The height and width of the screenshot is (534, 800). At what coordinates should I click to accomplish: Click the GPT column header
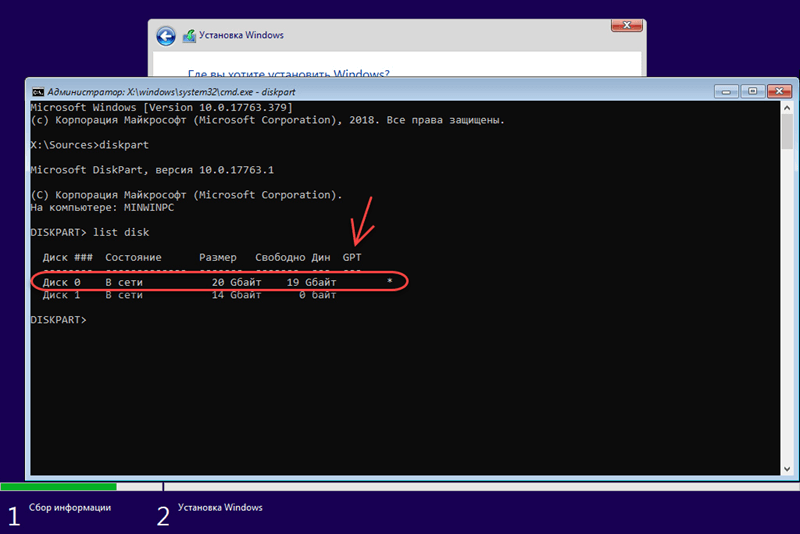pos(352,258)
